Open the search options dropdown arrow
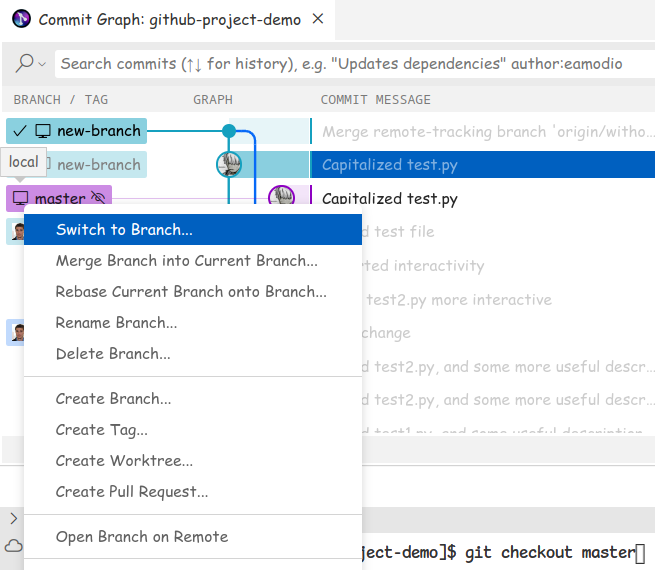This screenshot has height=570, width=655. click(42, 64)
